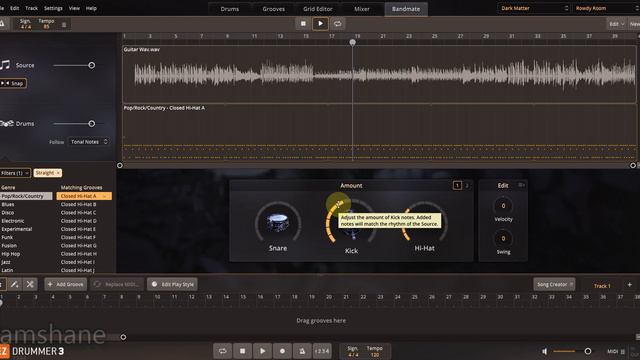Click stop in the bottom transport

pyautogui.click(x=242, y=351)
